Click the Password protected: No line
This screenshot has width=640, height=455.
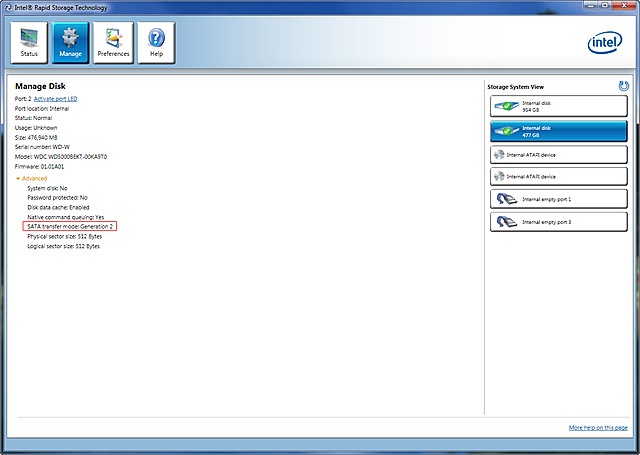[x=58, y=198]
